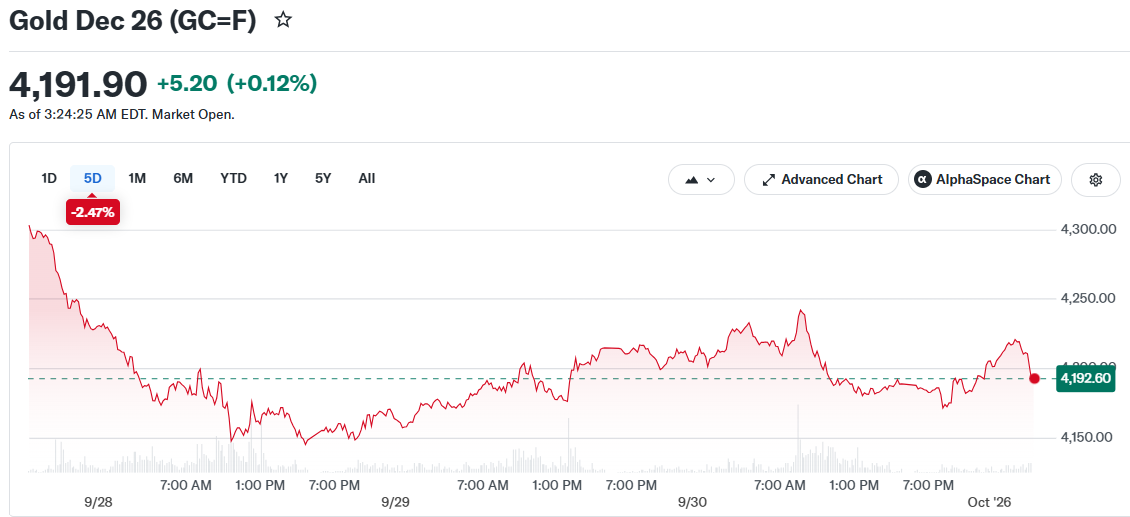
Task: Click the red current price dot on chart
Action: click(x=1034, y=379)
